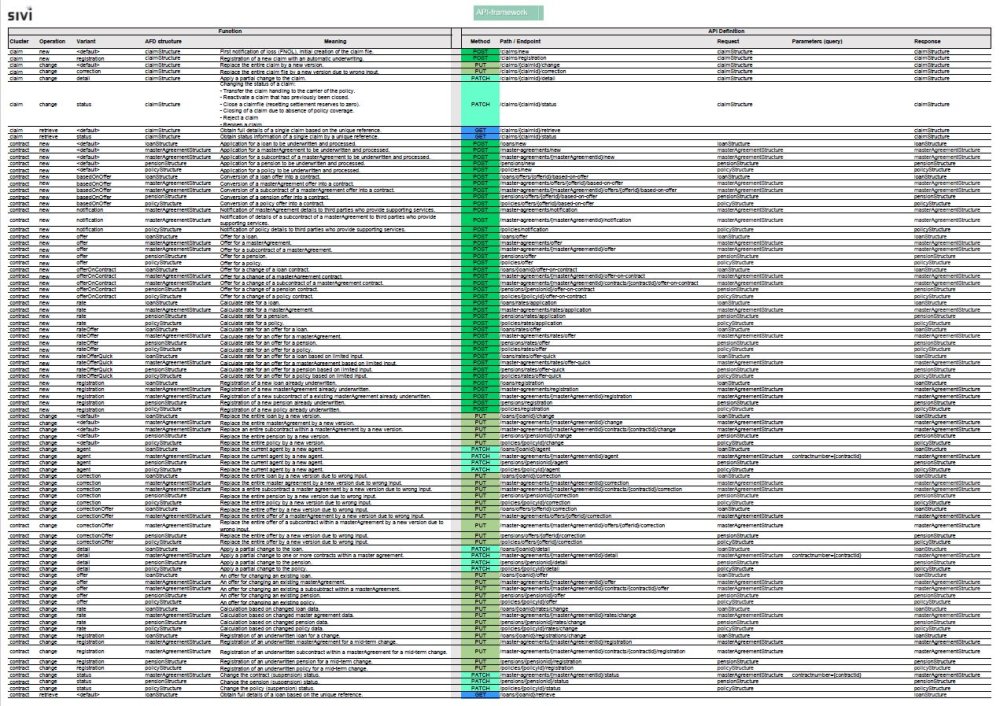Select the /loans/offer endpoint cell

point(514,237)
